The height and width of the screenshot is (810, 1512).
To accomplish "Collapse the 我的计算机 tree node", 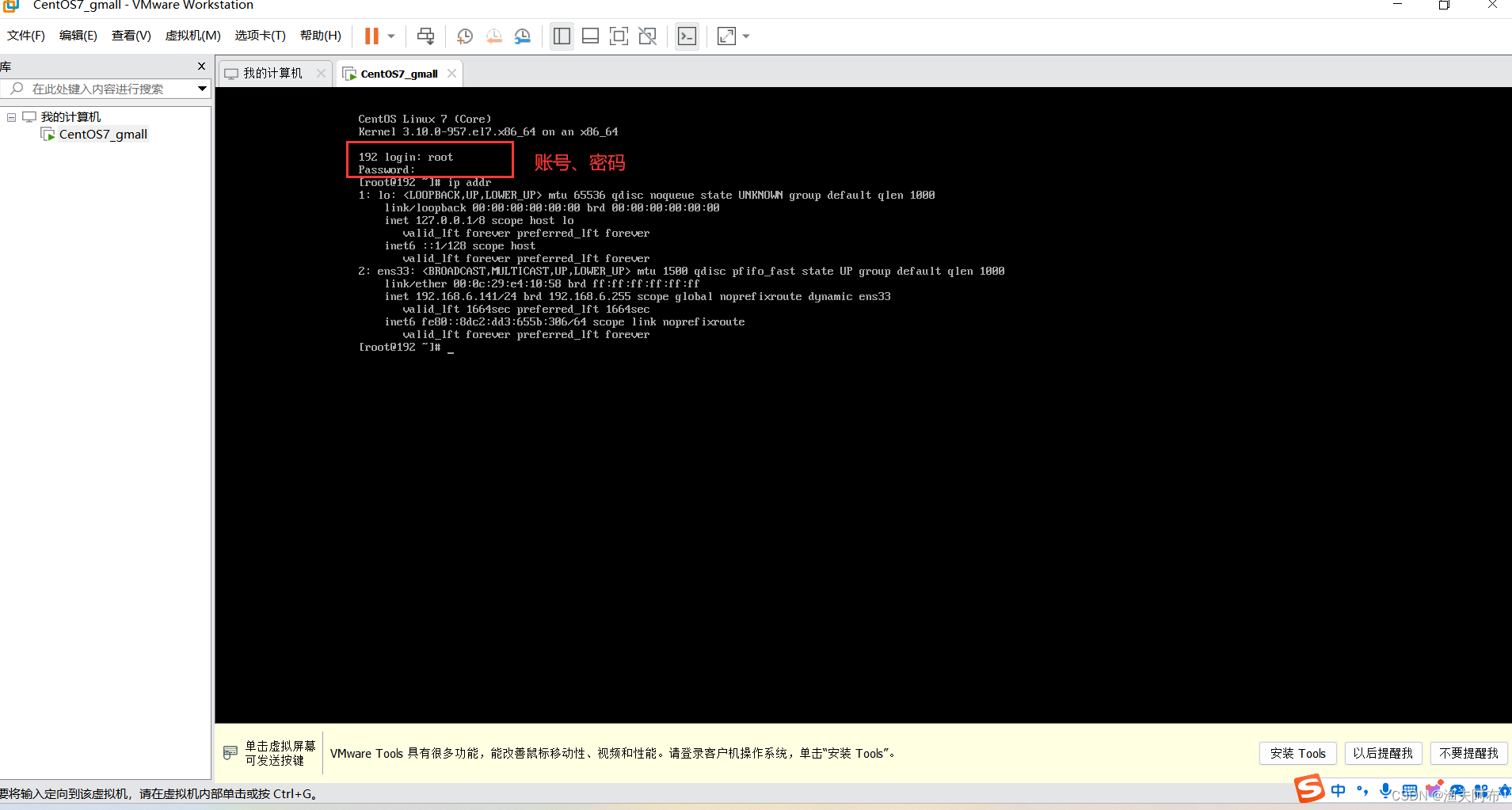I will (12, 117).
